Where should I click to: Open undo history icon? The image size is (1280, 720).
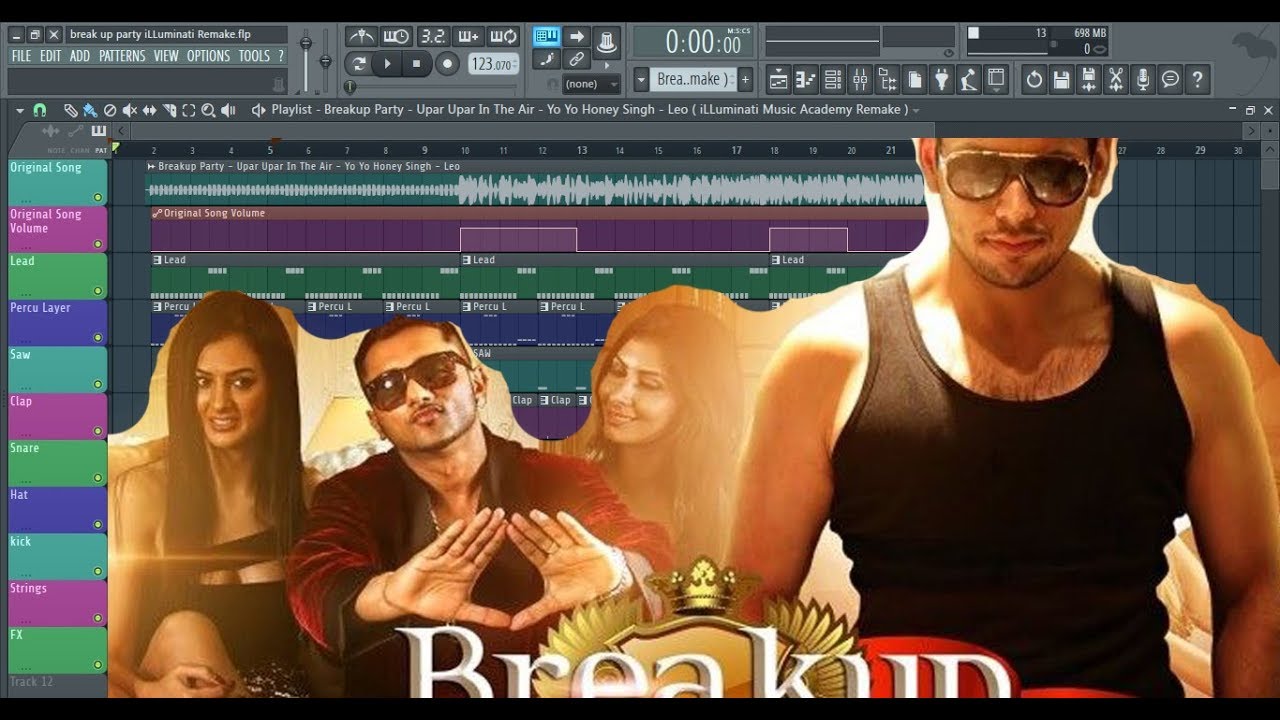point(1034,80)
